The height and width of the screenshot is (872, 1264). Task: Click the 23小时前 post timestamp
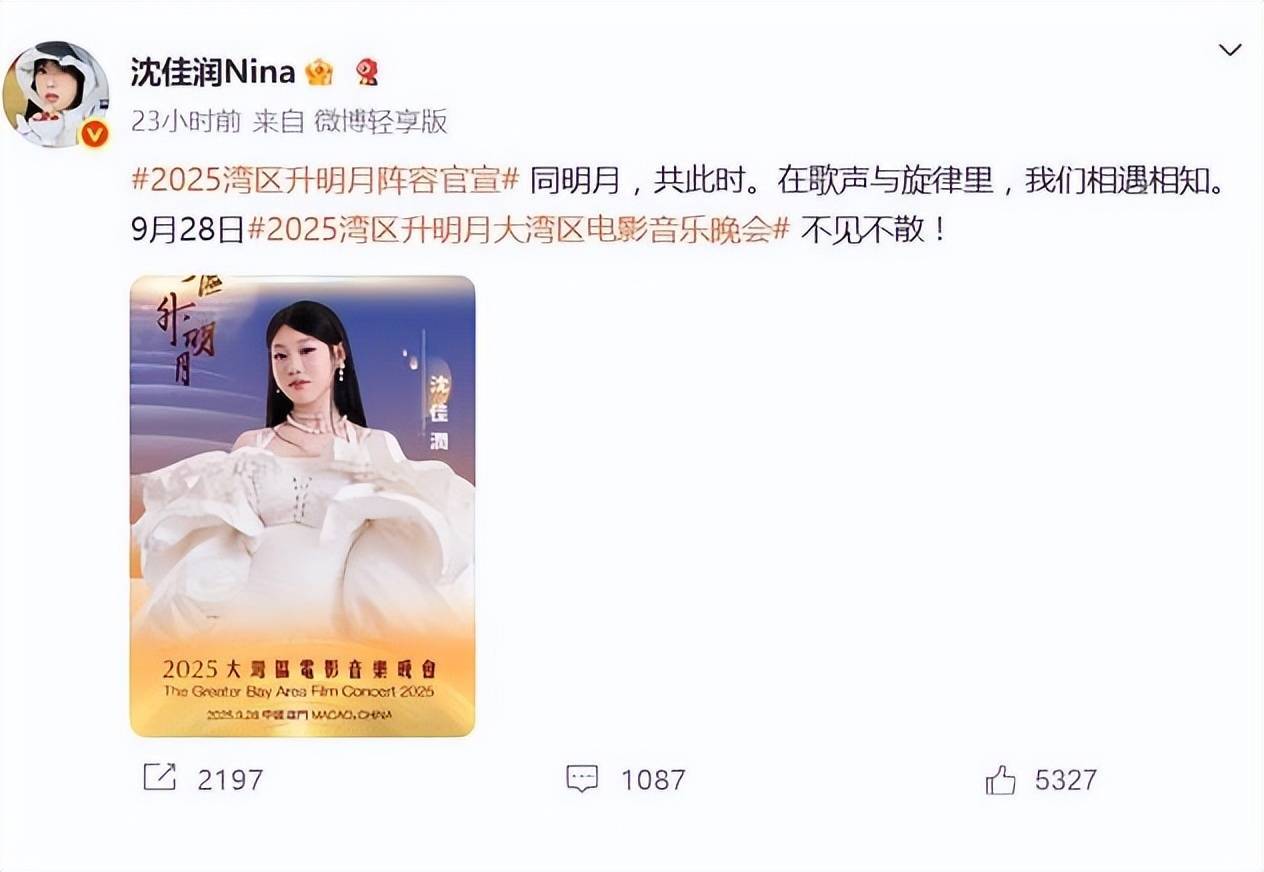(186, 122)
